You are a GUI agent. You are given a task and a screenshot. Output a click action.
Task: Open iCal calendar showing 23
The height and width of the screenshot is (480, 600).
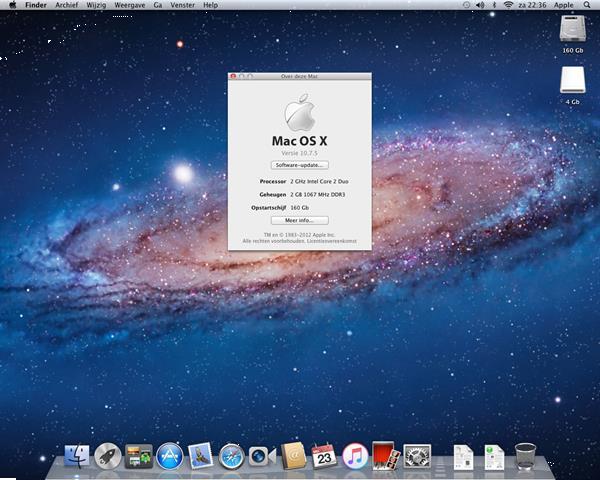[x=324, y=456]
